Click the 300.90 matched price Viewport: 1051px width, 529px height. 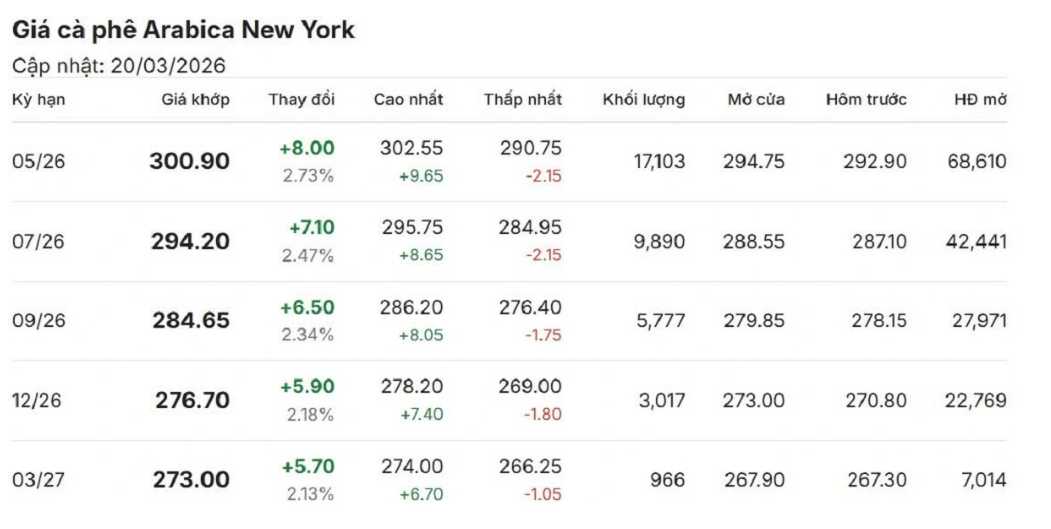click(x=189, y=161)
